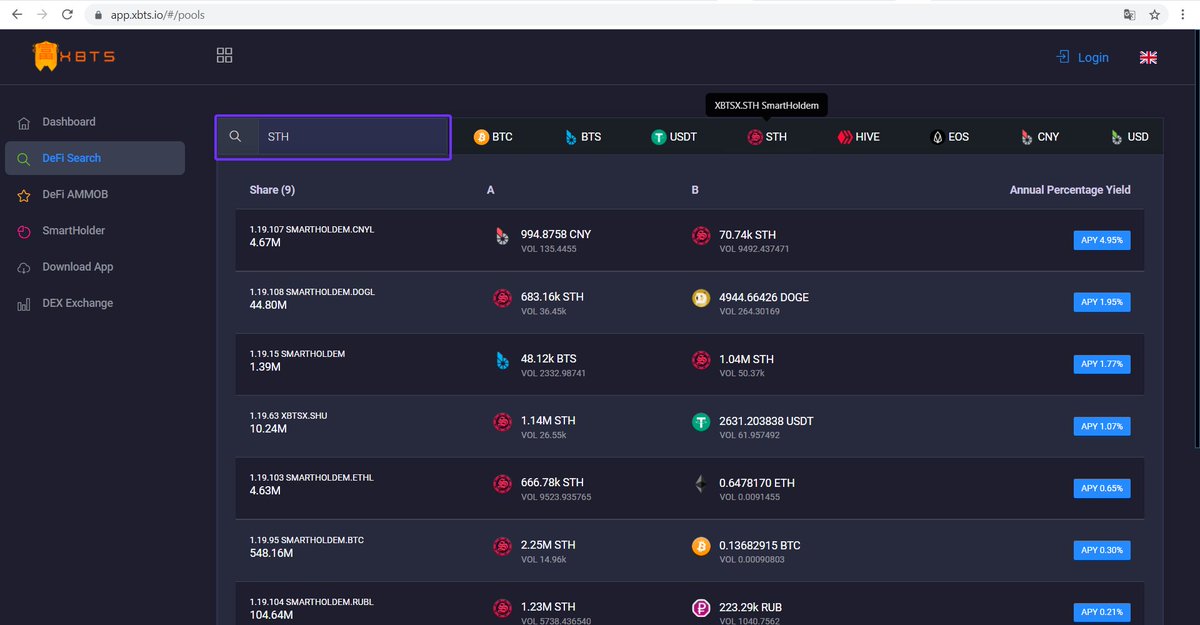This screenshot has height=625, width=1200.
Task: Select the EOS coin icon filter
Action: point(936,136)
